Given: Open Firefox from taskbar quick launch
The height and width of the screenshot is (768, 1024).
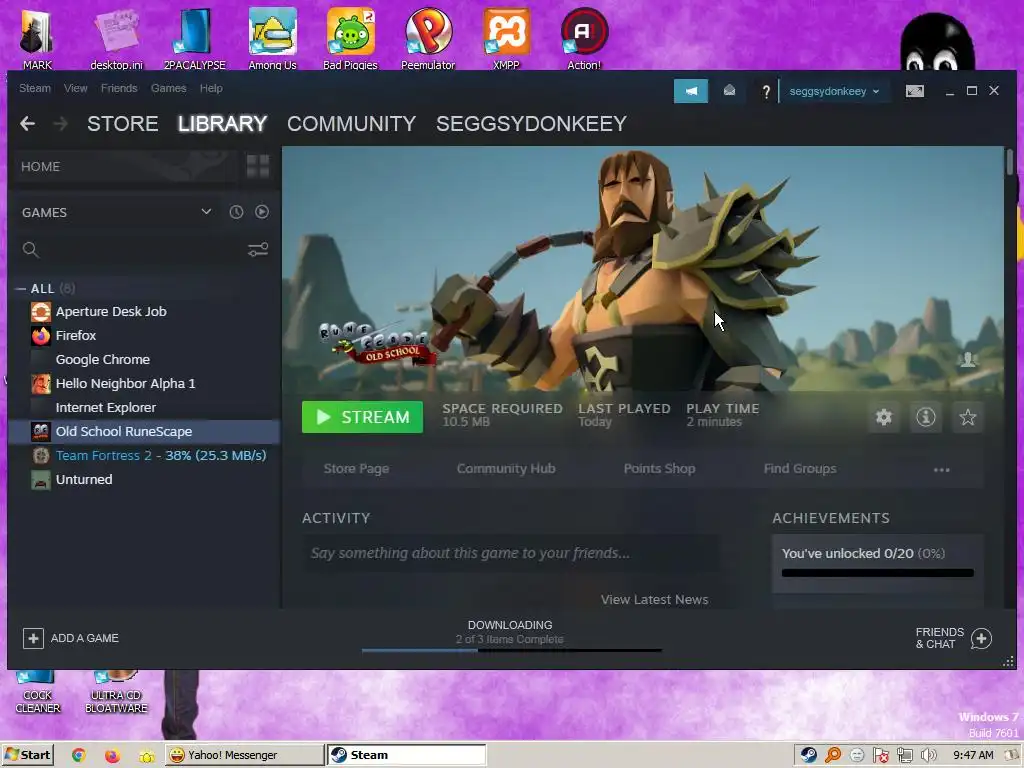Looking at the screenshot, I should (112, 755).
